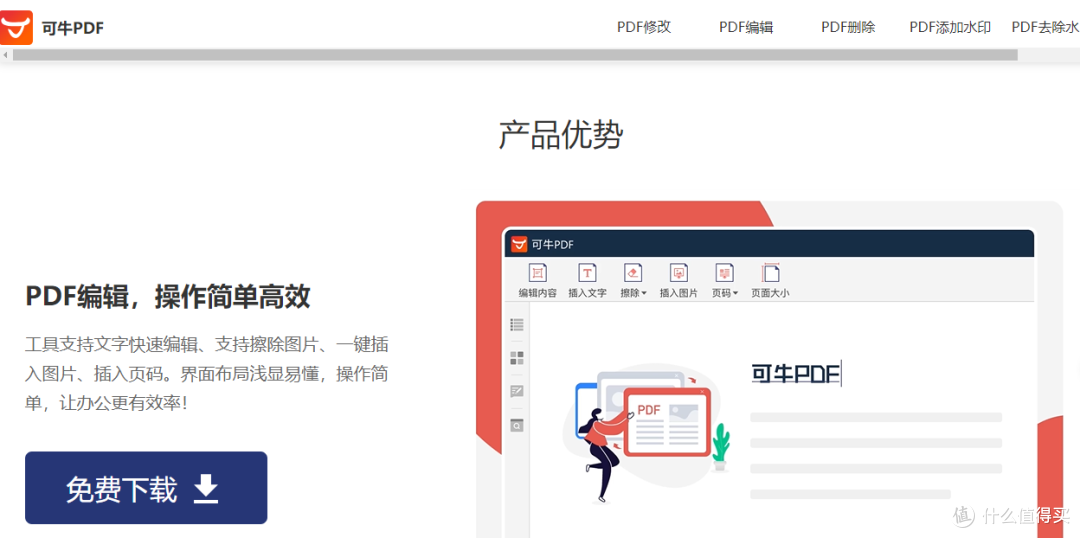Open the search sidebar icon
This screenshot has width=1080, height=538.
tap(517, 425)
